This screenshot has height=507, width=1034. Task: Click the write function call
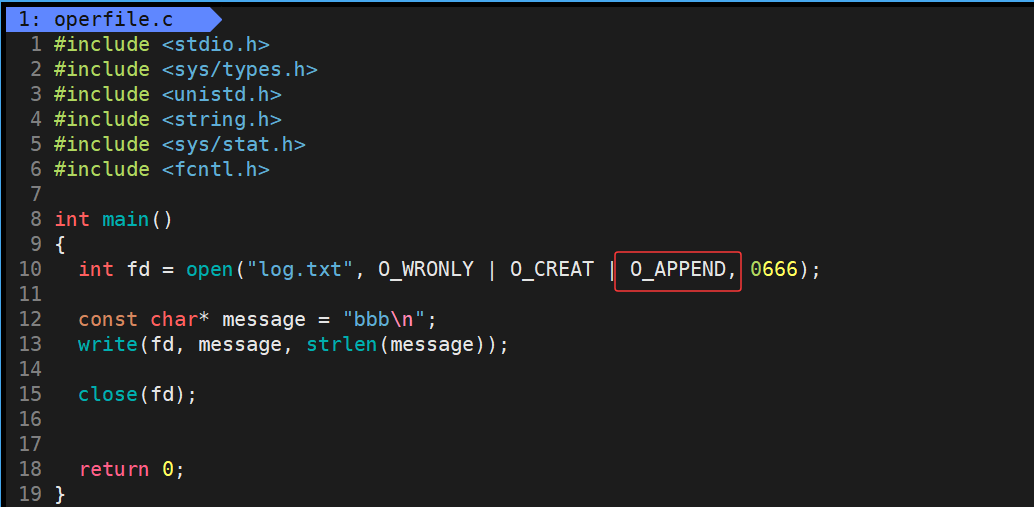(x=107, y=345)
